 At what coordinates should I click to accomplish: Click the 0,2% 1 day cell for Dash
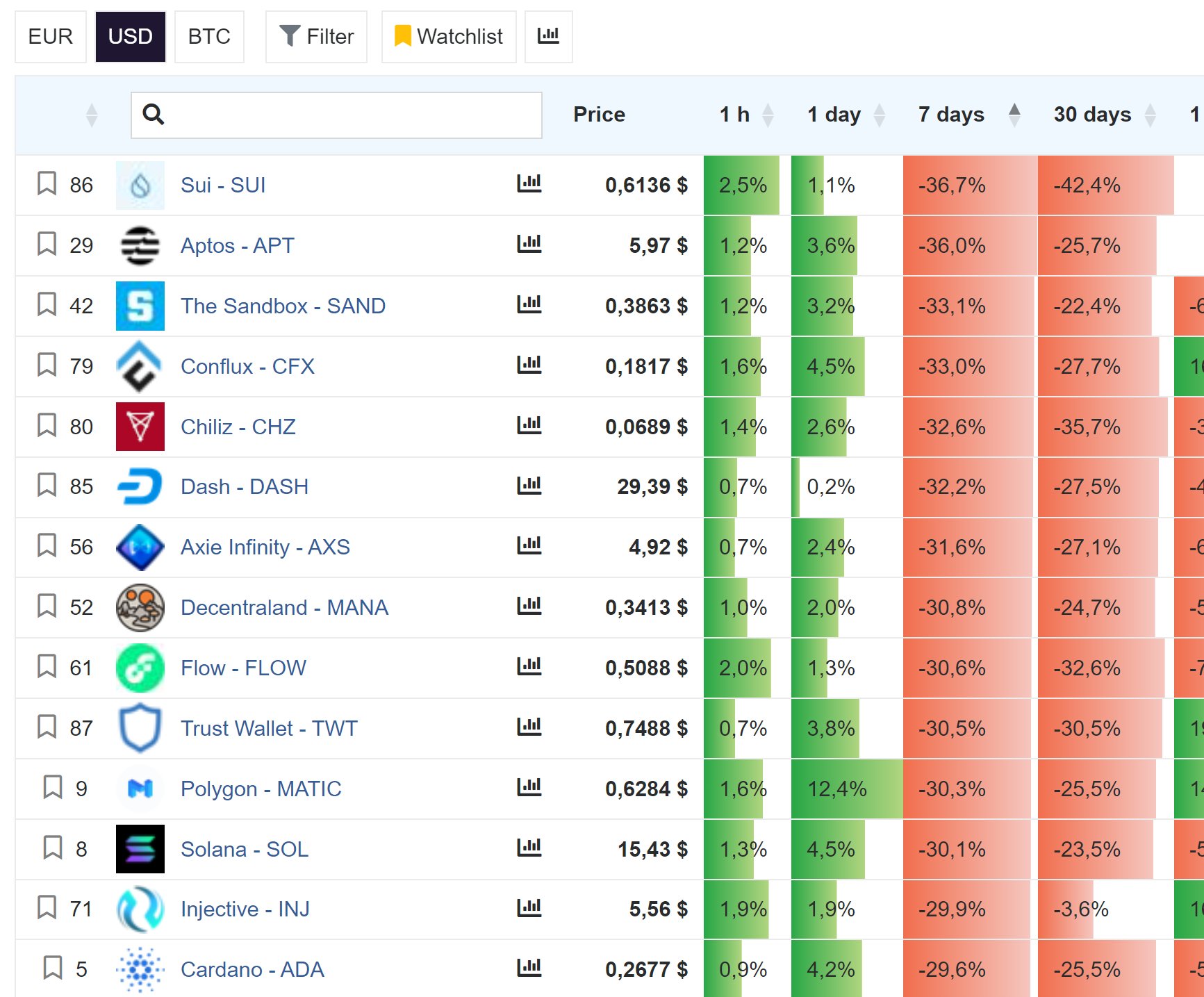coord(846,486)
